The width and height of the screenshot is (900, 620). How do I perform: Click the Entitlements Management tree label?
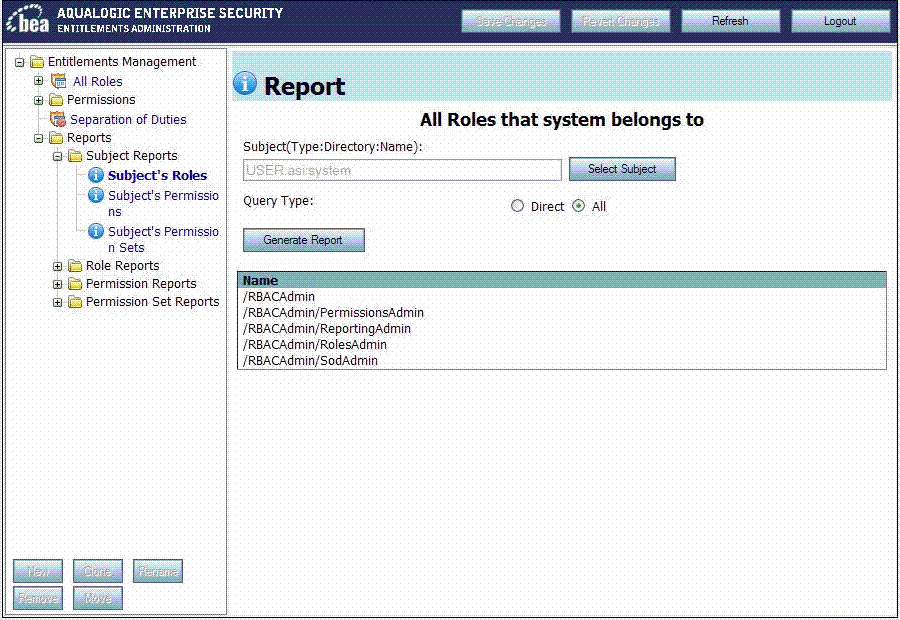pyautogui.click(x=122, y=62)
